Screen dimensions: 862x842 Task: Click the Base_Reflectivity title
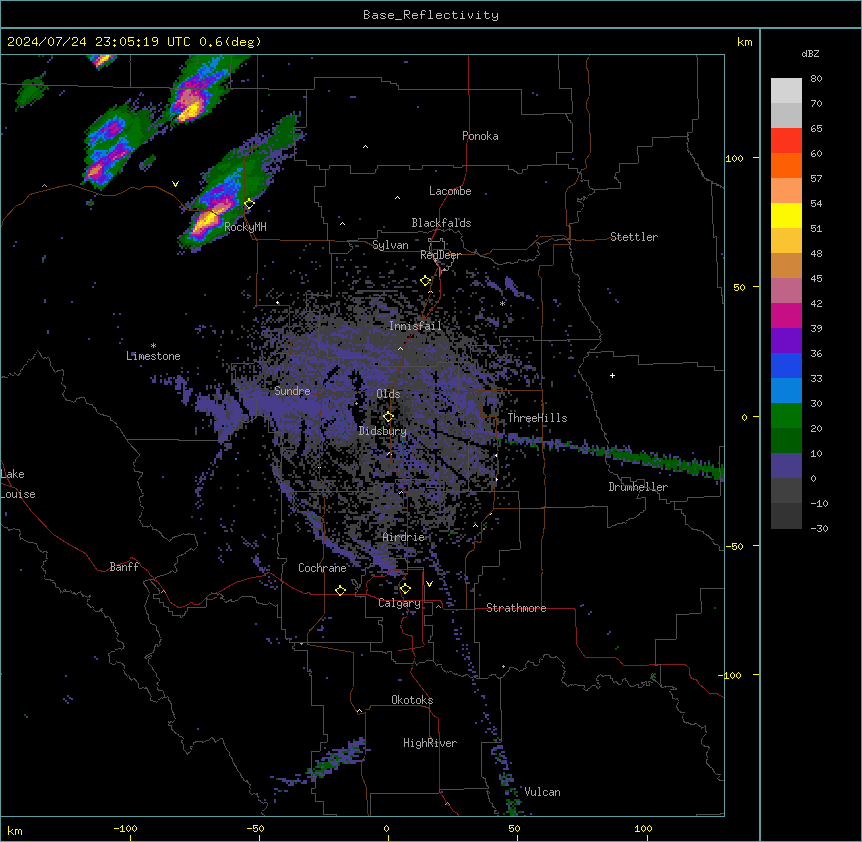431,15
